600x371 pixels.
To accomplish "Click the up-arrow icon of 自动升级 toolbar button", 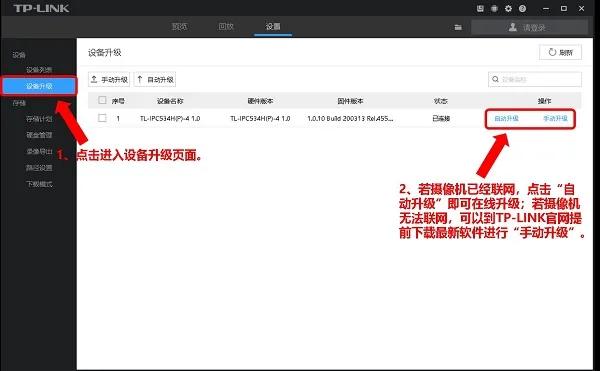I will (140, 79).
